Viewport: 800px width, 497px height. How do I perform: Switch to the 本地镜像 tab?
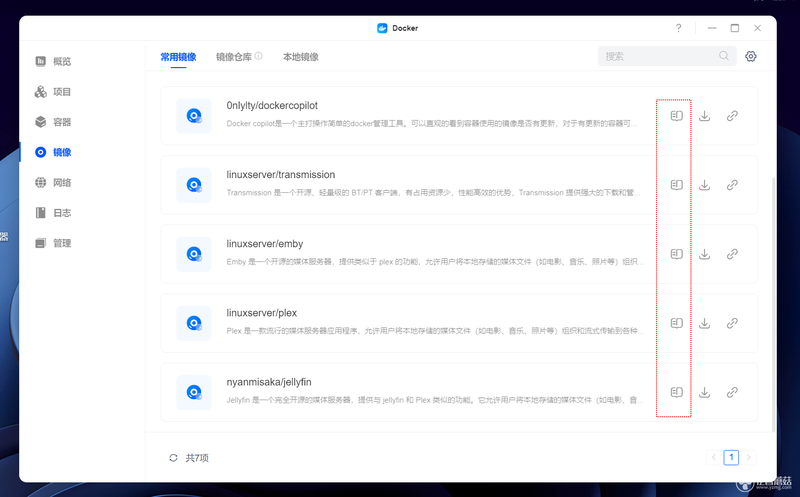tap(301, 57)
